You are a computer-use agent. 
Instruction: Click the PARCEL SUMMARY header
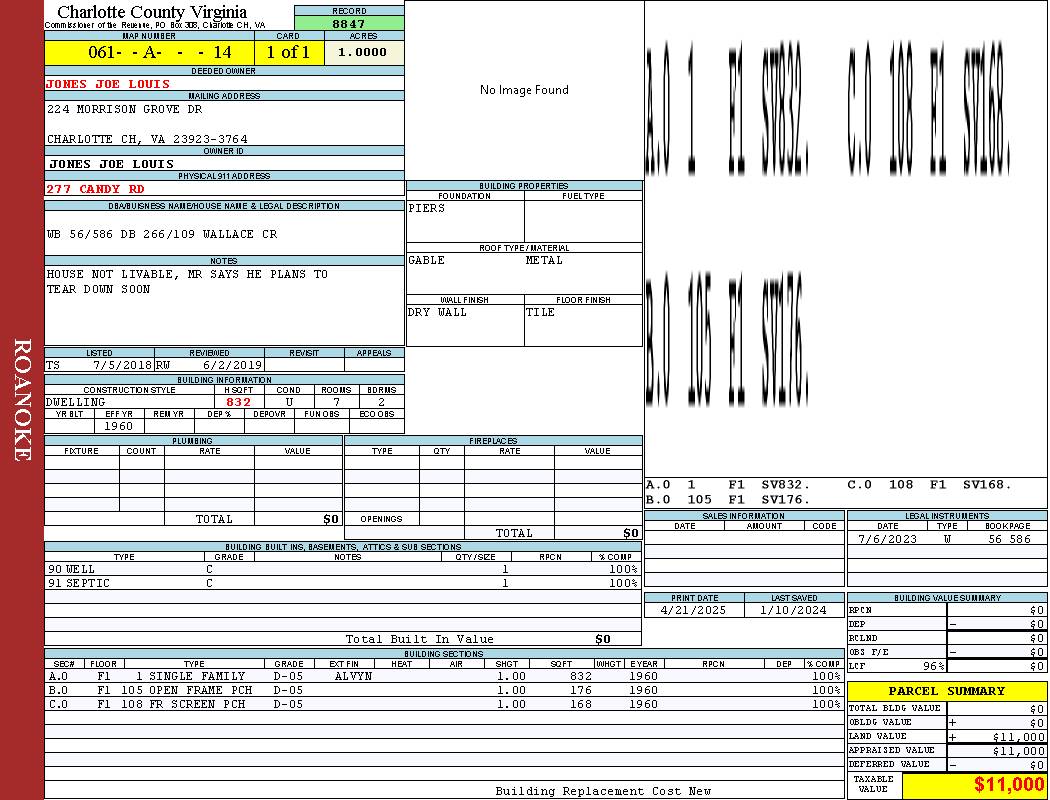pos(946,691)
